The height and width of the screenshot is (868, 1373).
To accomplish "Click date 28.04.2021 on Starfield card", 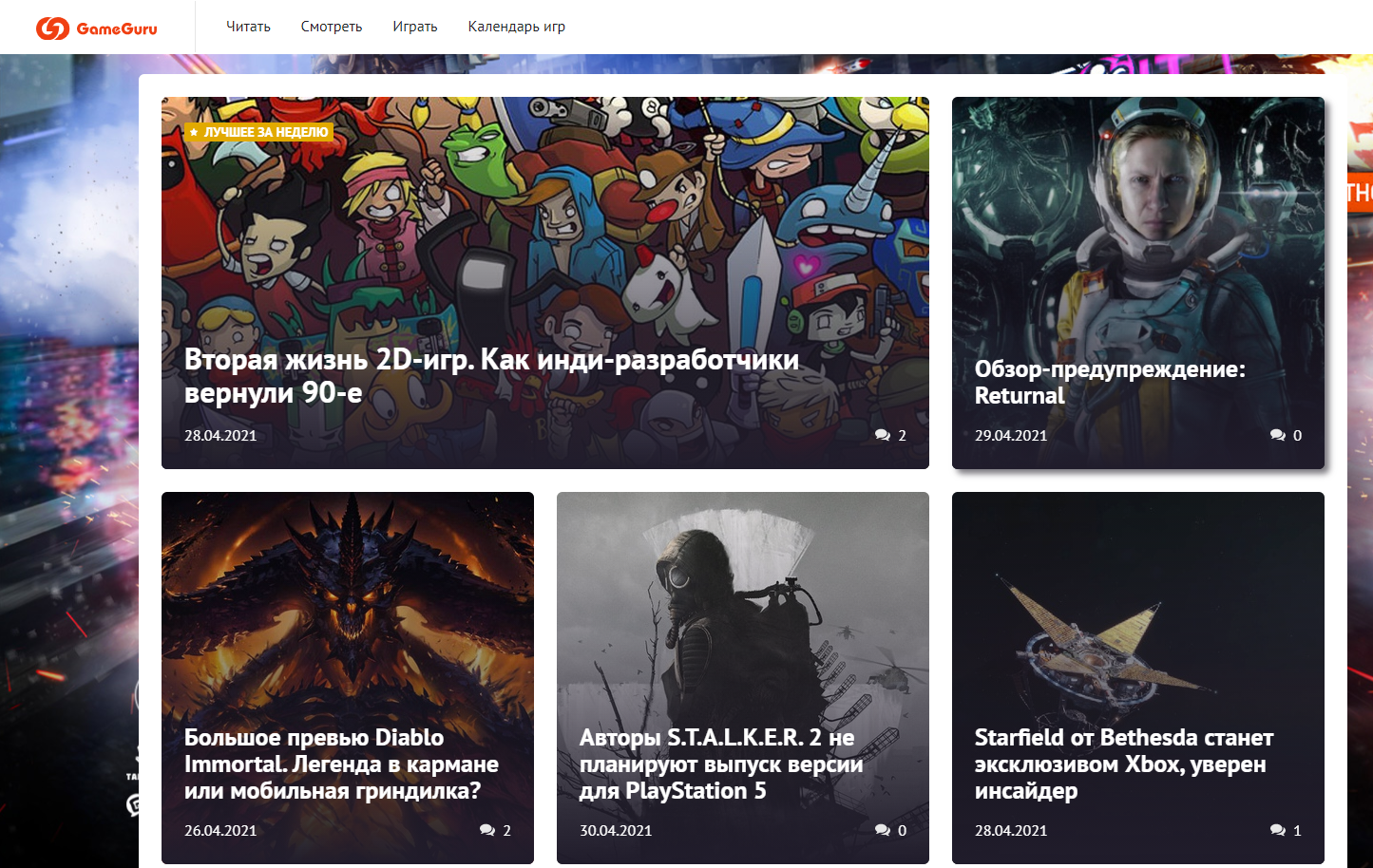I will coord(1011,830).
